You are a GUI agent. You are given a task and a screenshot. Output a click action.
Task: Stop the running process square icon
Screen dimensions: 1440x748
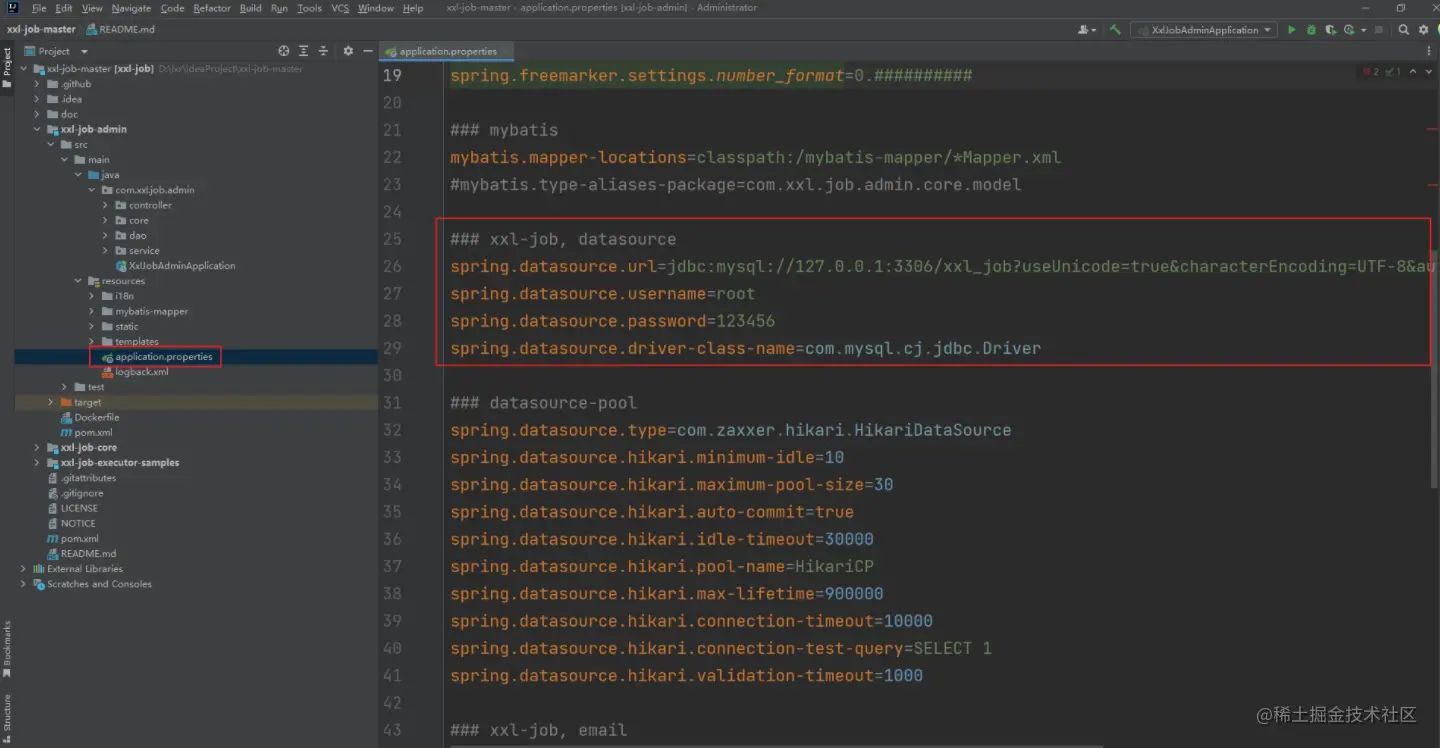[x=1378, y=30]
